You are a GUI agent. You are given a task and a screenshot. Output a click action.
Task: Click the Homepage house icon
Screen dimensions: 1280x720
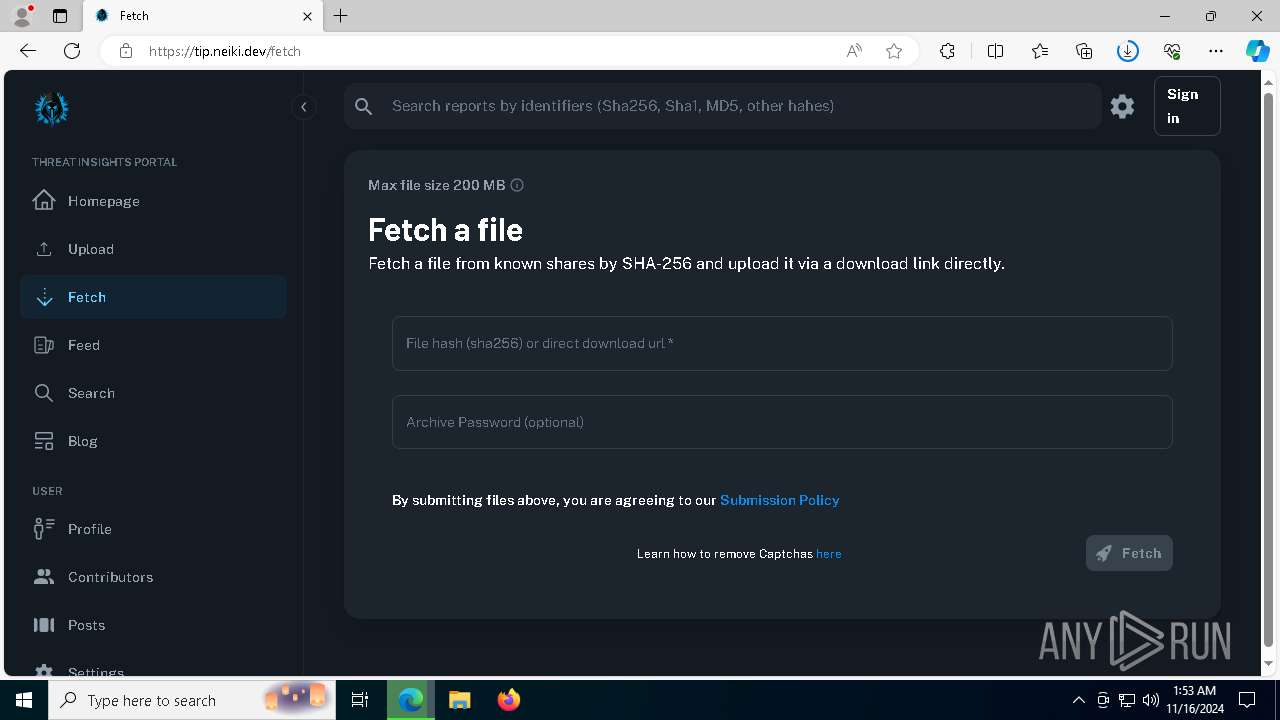coord(44,200)
